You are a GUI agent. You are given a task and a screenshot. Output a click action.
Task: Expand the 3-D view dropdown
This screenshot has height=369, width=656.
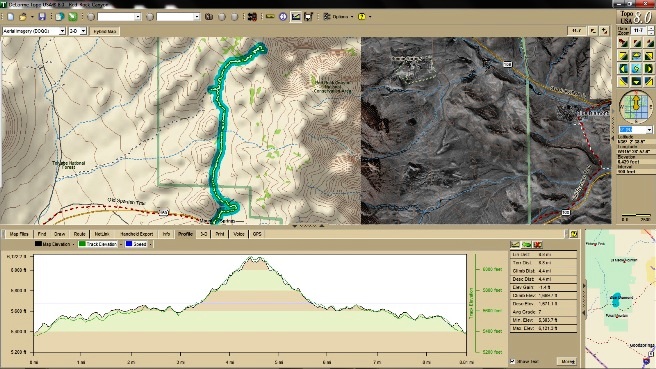coord(77,31)
